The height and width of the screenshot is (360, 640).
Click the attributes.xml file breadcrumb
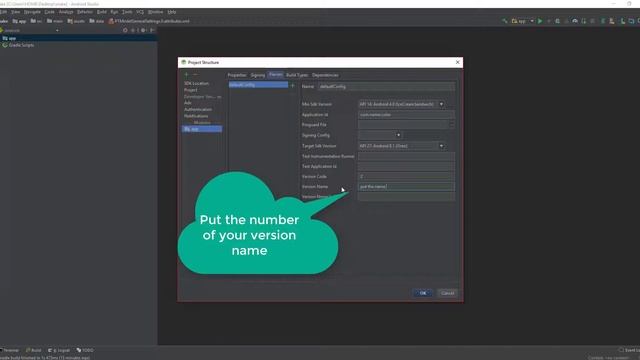tap(149, 21)
